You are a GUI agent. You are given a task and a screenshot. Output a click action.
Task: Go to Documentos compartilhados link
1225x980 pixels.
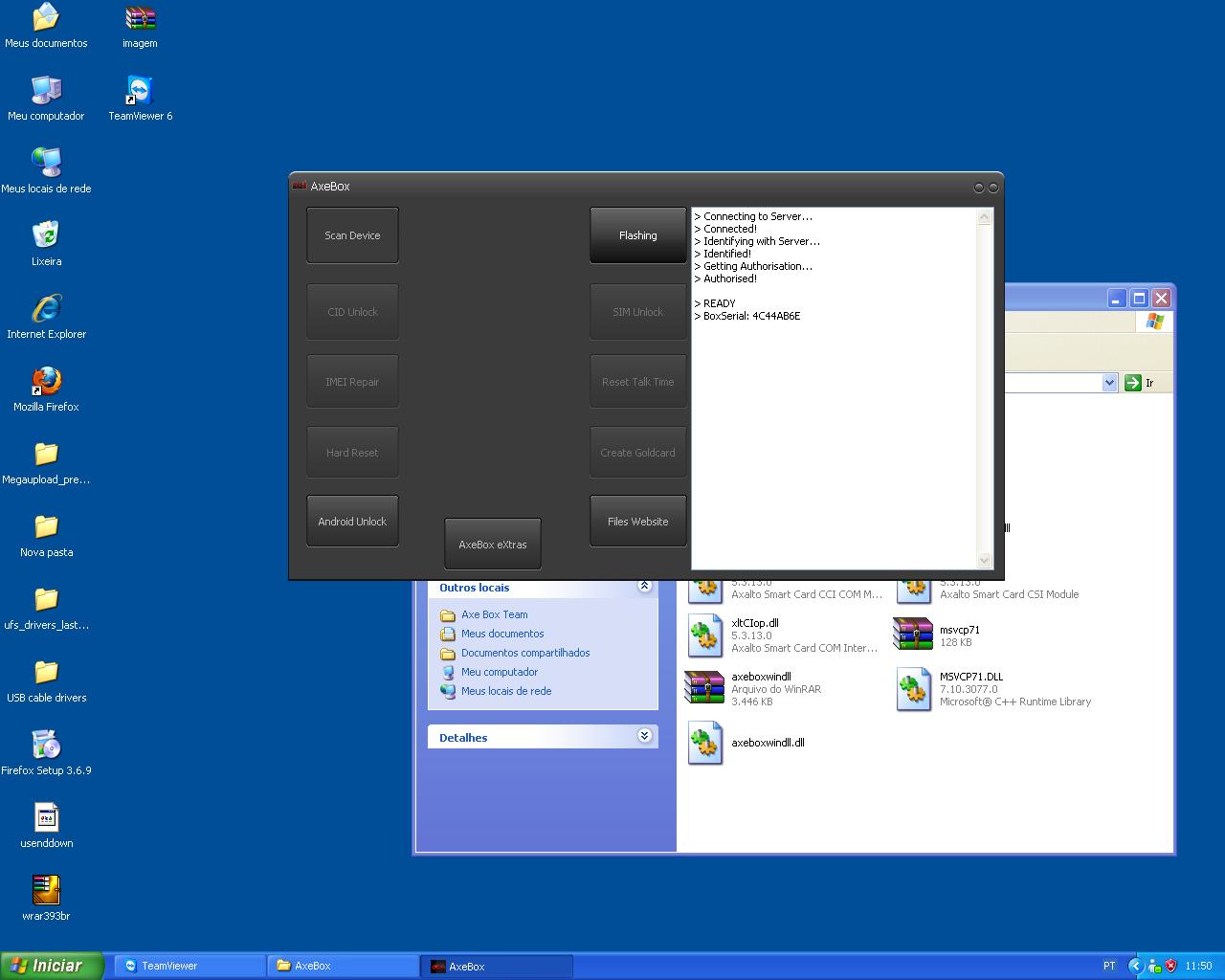(x=525, y=653)
